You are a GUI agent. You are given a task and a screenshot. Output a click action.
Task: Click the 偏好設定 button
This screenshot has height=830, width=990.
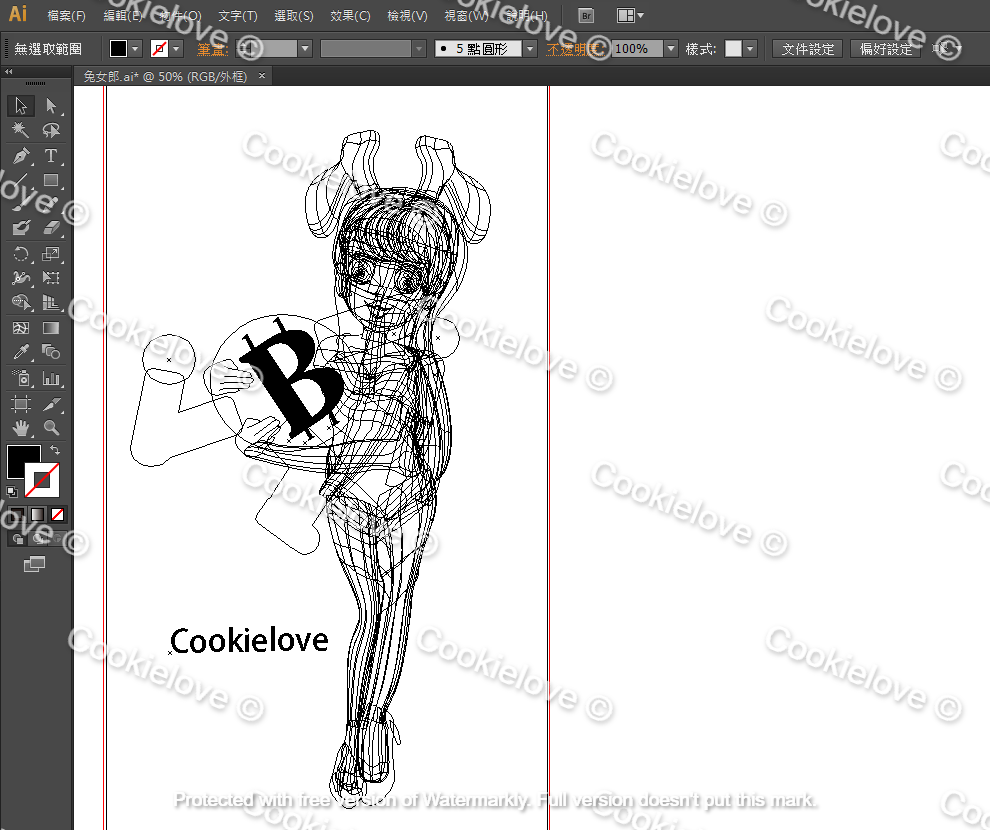[x=886, y=49]
